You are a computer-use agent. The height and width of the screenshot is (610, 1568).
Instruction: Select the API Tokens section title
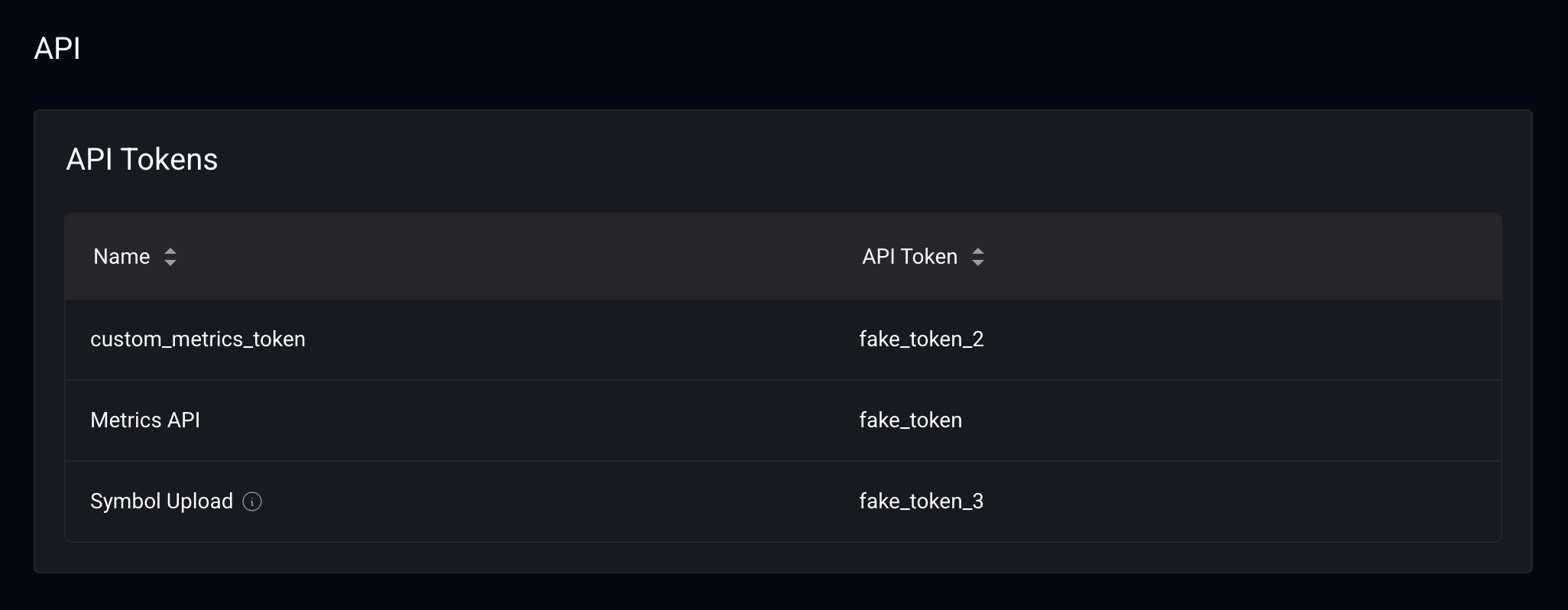click(141, 159)
